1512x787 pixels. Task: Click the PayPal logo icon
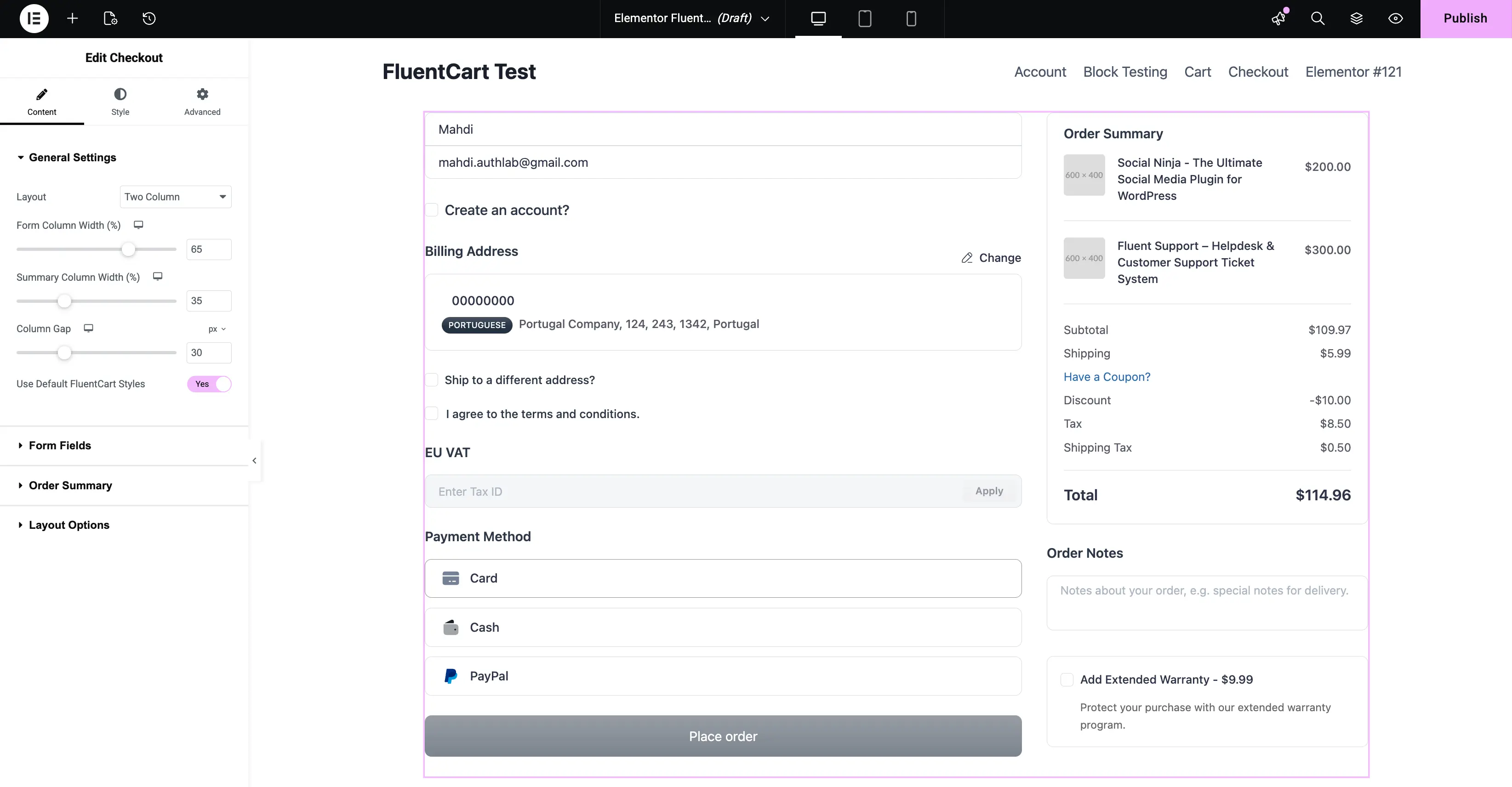click(x=450, y=675)
